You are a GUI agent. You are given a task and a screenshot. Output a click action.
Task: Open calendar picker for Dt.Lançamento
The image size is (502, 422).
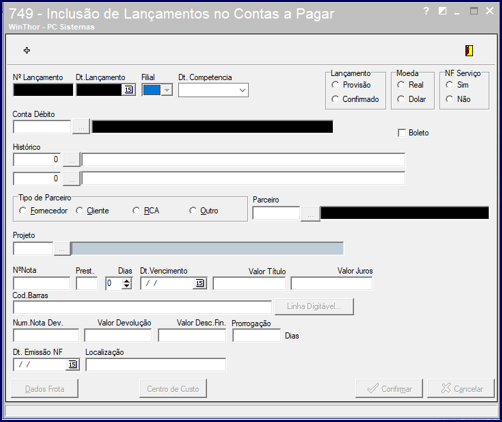[129, 90]
